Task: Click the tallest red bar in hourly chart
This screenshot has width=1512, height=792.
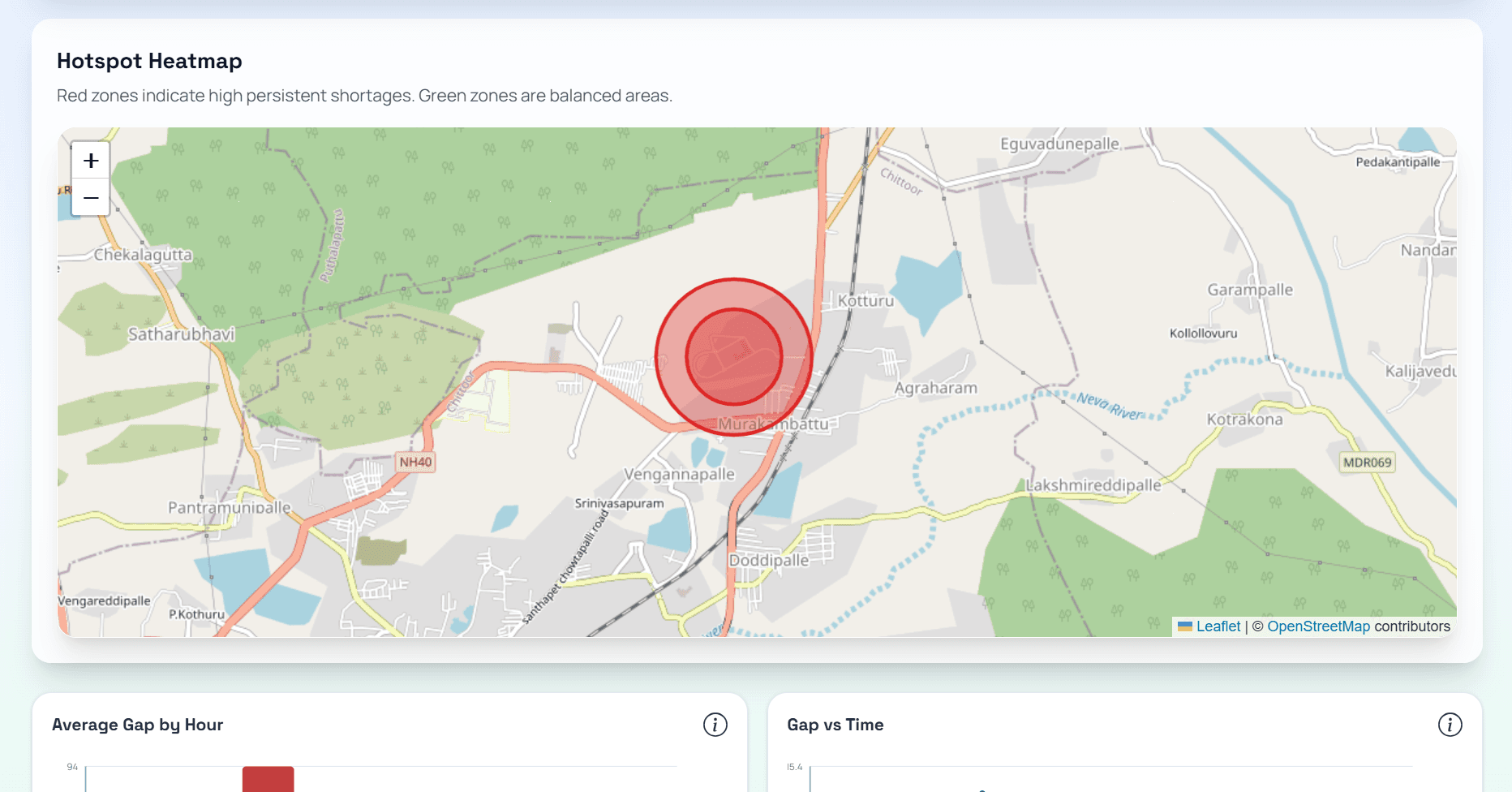Action: (x=269, y=779)
